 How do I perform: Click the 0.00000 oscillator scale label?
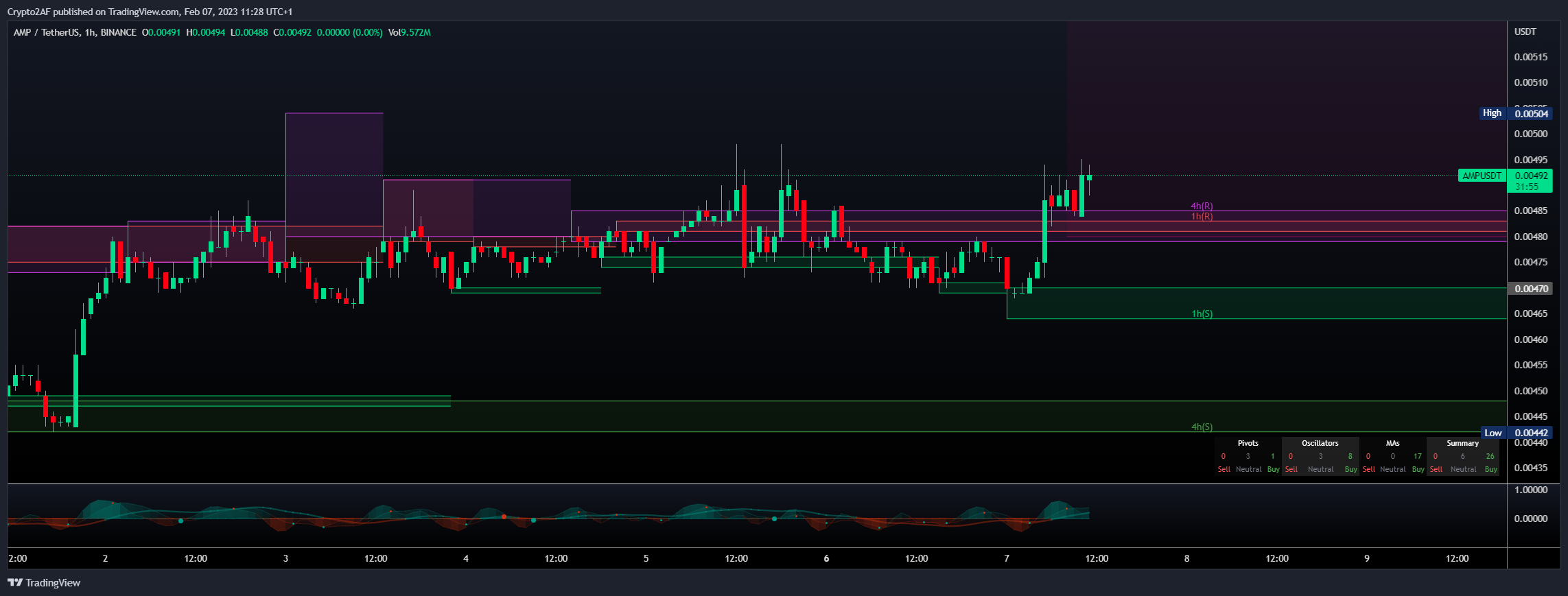point(1531,518)
